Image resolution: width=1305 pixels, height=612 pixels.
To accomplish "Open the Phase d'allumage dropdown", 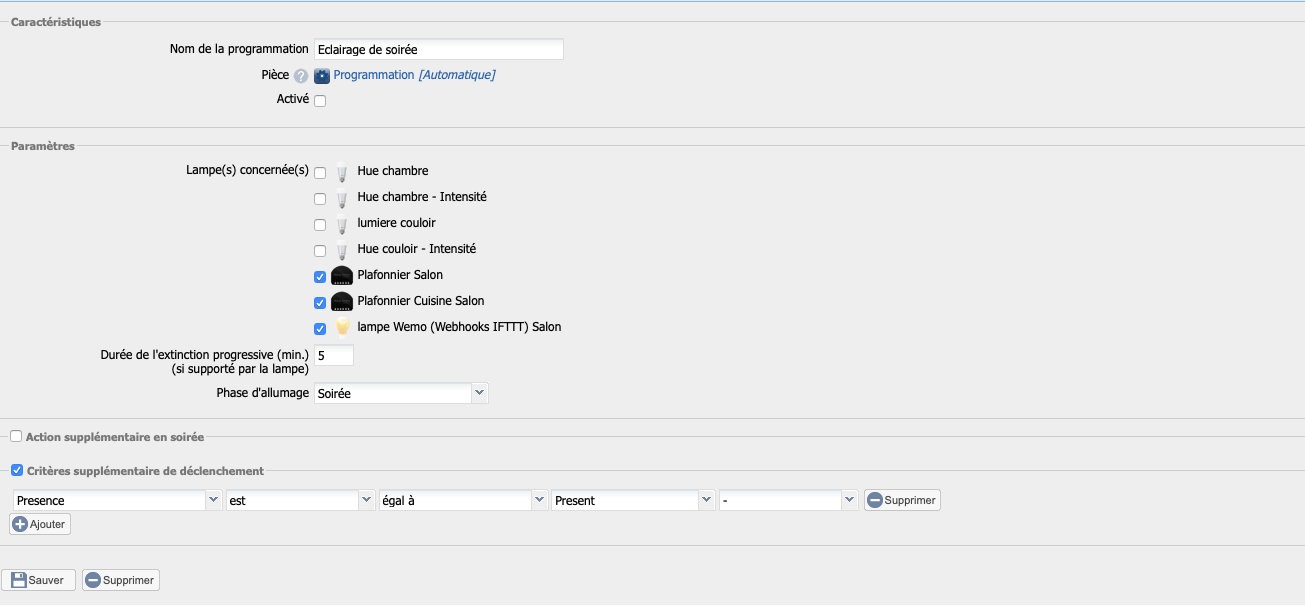I will 401,394.
